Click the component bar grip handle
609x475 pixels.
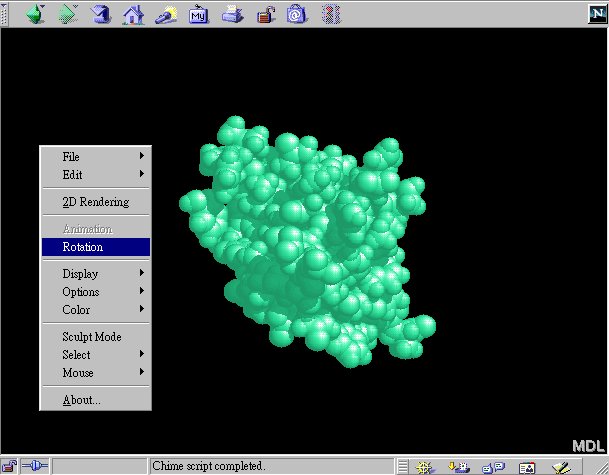[x=403, y=466]
